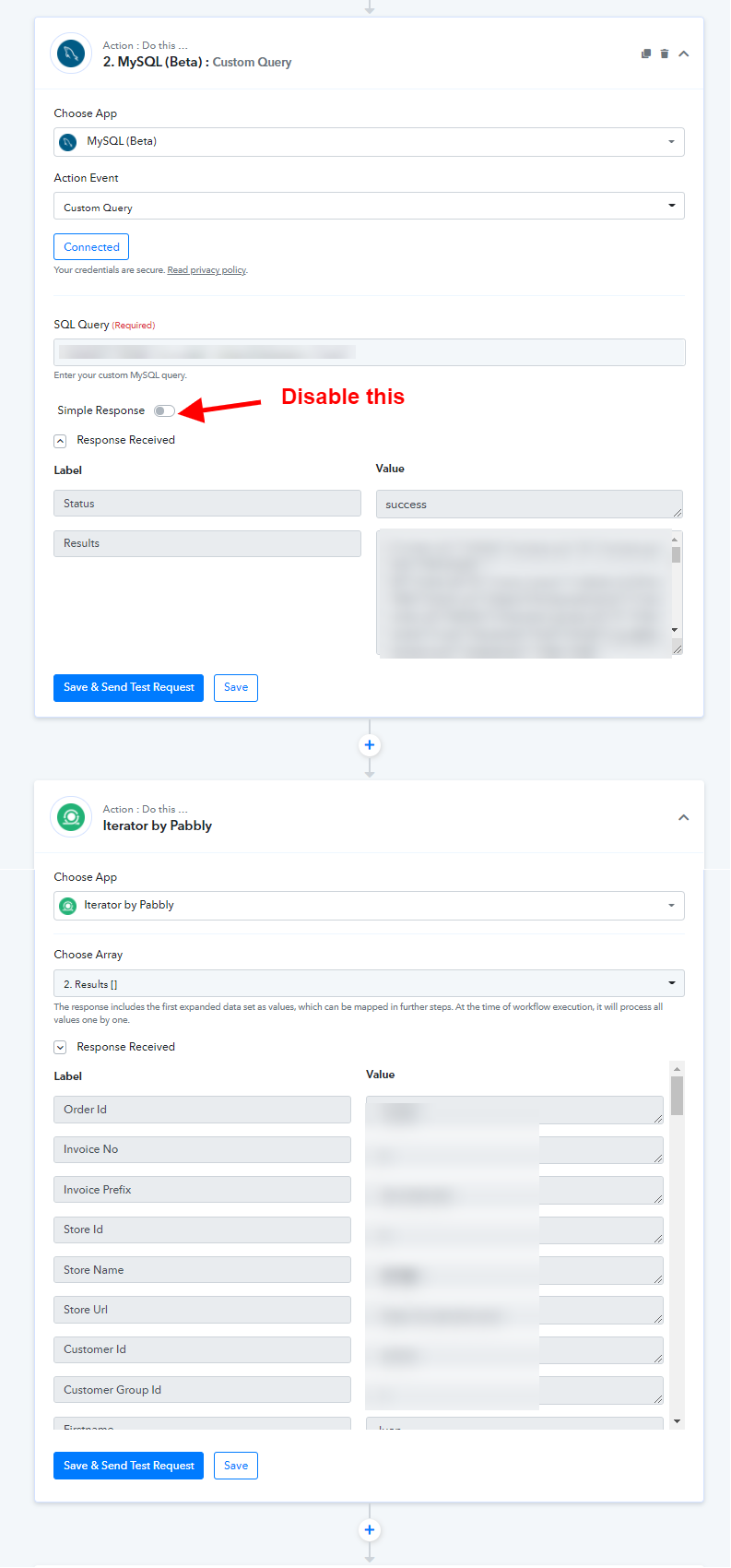Viewport: 731px width, 1568px height.
Task: Click the Store Name label field
Action: 202,1270
